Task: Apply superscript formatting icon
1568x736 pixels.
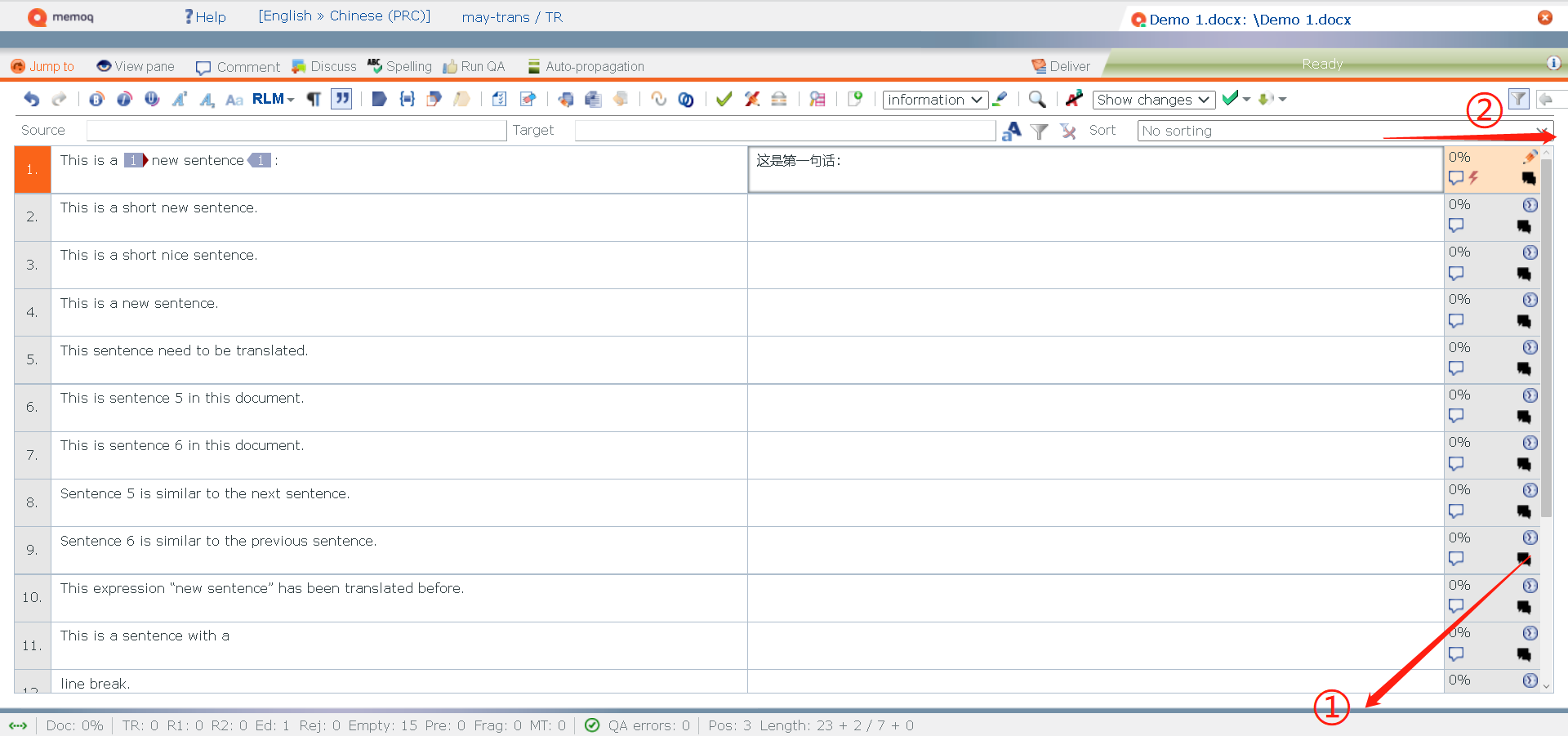Action: coord(180,99)
